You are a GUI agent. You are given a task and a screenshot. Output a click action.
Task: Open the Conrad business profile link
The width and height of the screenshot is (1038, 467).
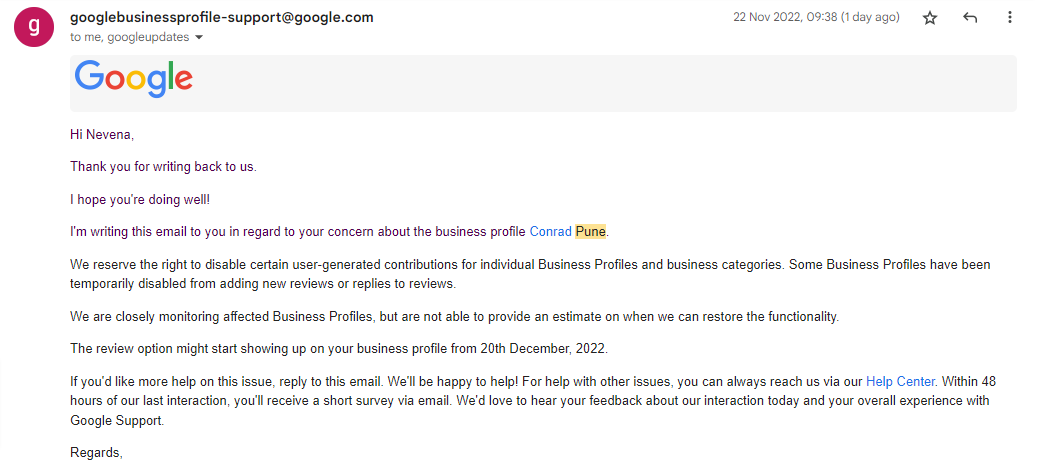click(551, 232)
